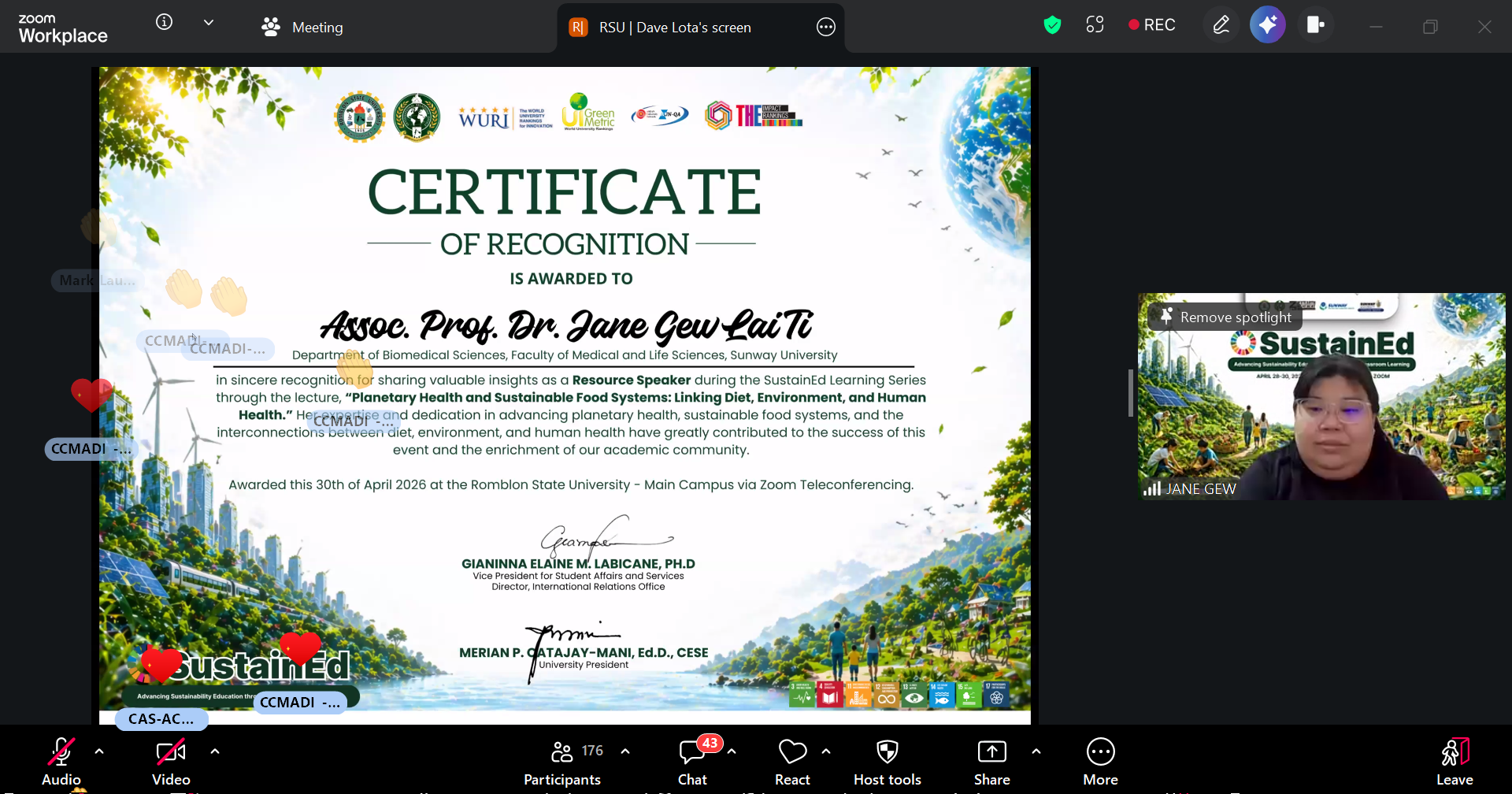Image resolution: width=1512 pixels, height=794 pixels.
Task: Expand audio settings arrow
Action: 99,751
